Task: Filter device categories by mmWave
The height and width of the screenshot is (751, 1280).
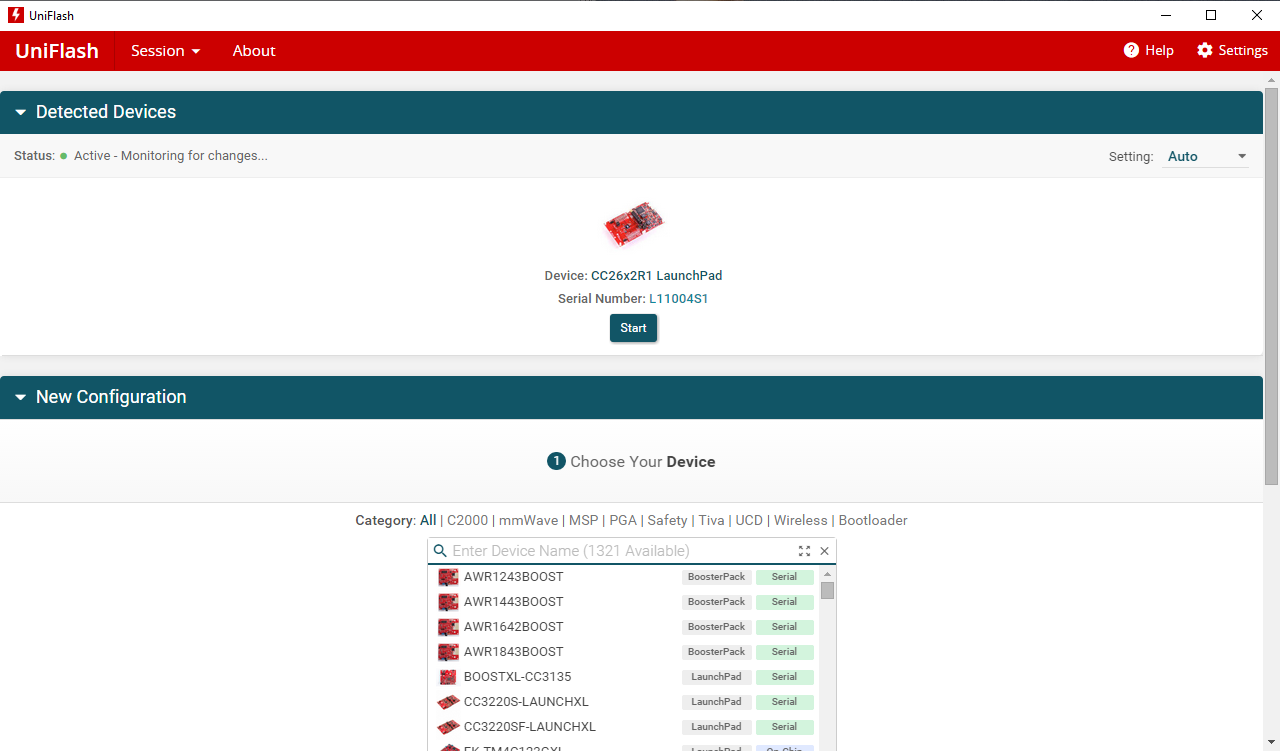Action: (528, 520)
